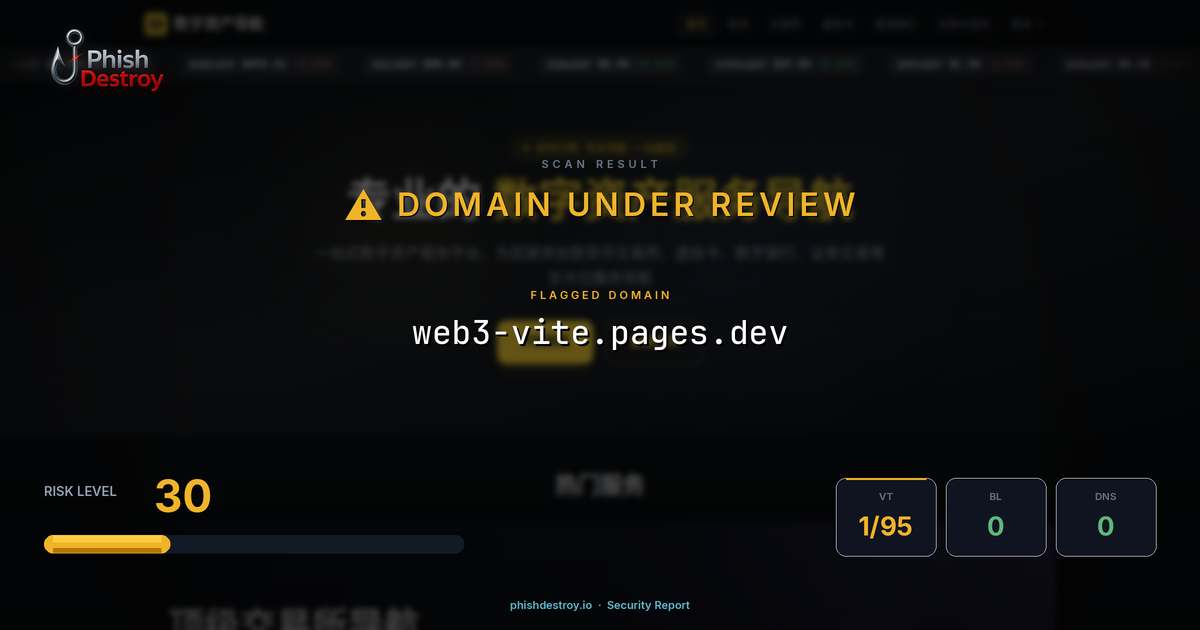Open the Security Report link
The height and width of the screenshot is (630, 1200).
point(648,605)
